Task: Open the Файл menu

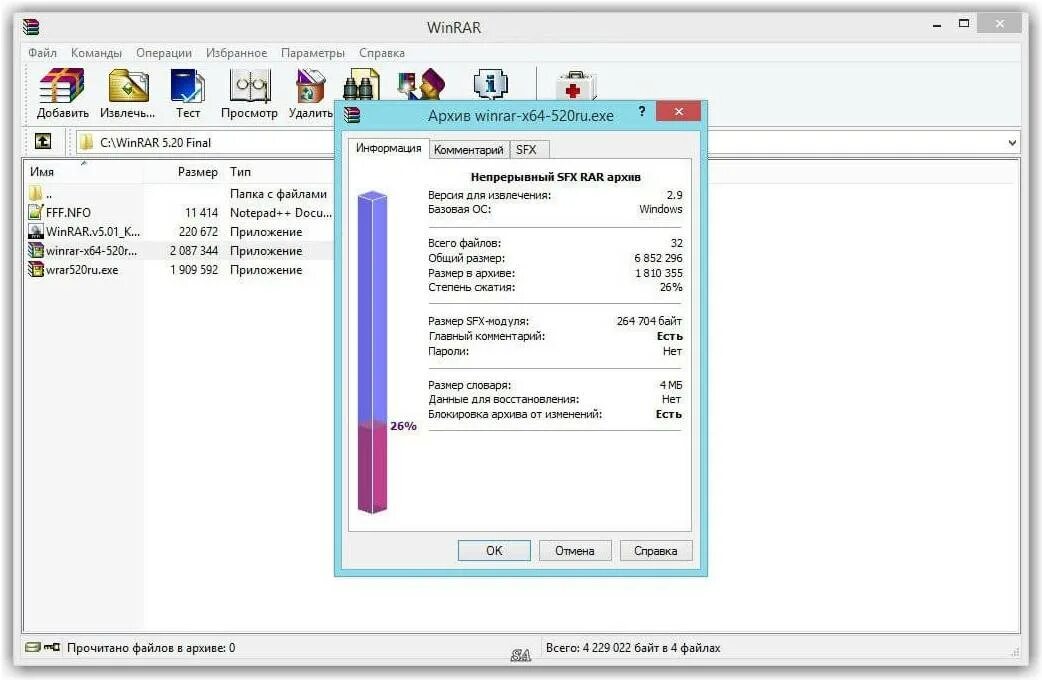Action: pos(43,53)
